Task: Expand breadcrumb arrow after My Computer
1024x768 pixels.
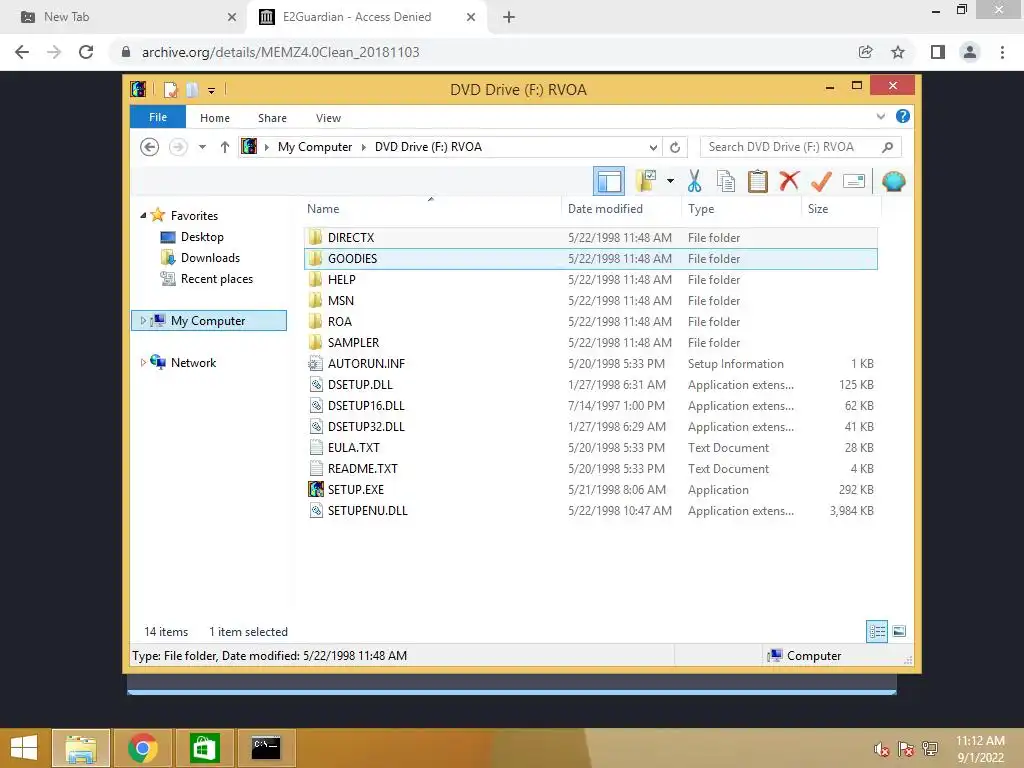Action: [364, 147]
